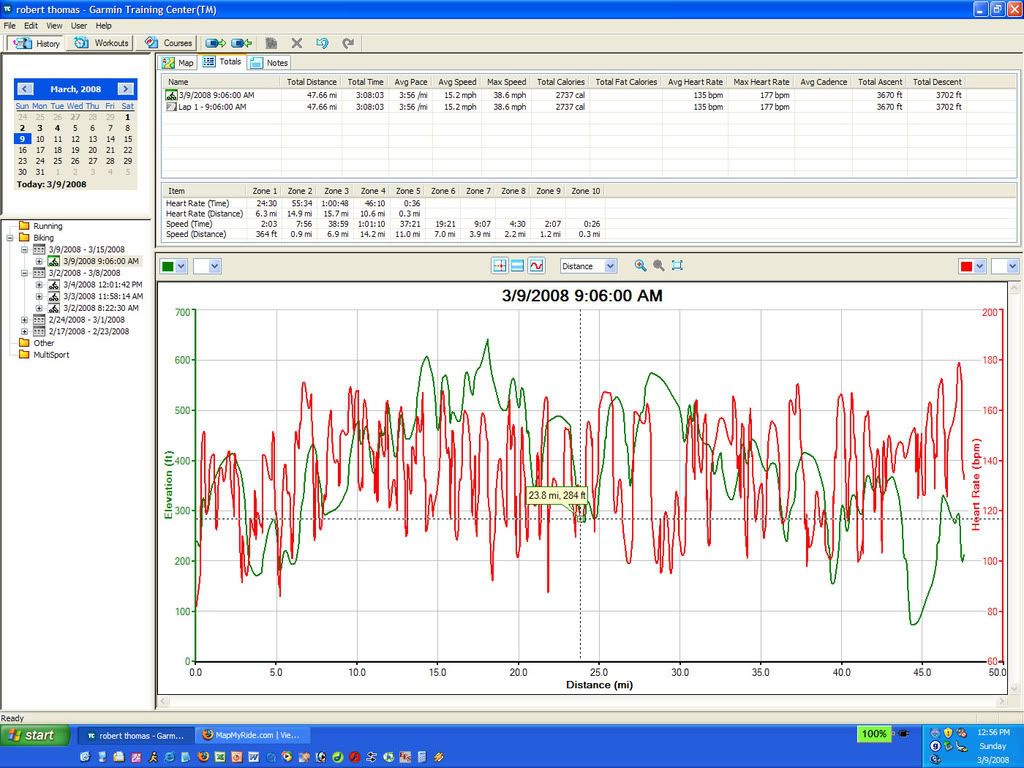Toggle the smooth curve graph button
The width and height of the screenshot is (1024, 768).
click(x=536, y=266)
